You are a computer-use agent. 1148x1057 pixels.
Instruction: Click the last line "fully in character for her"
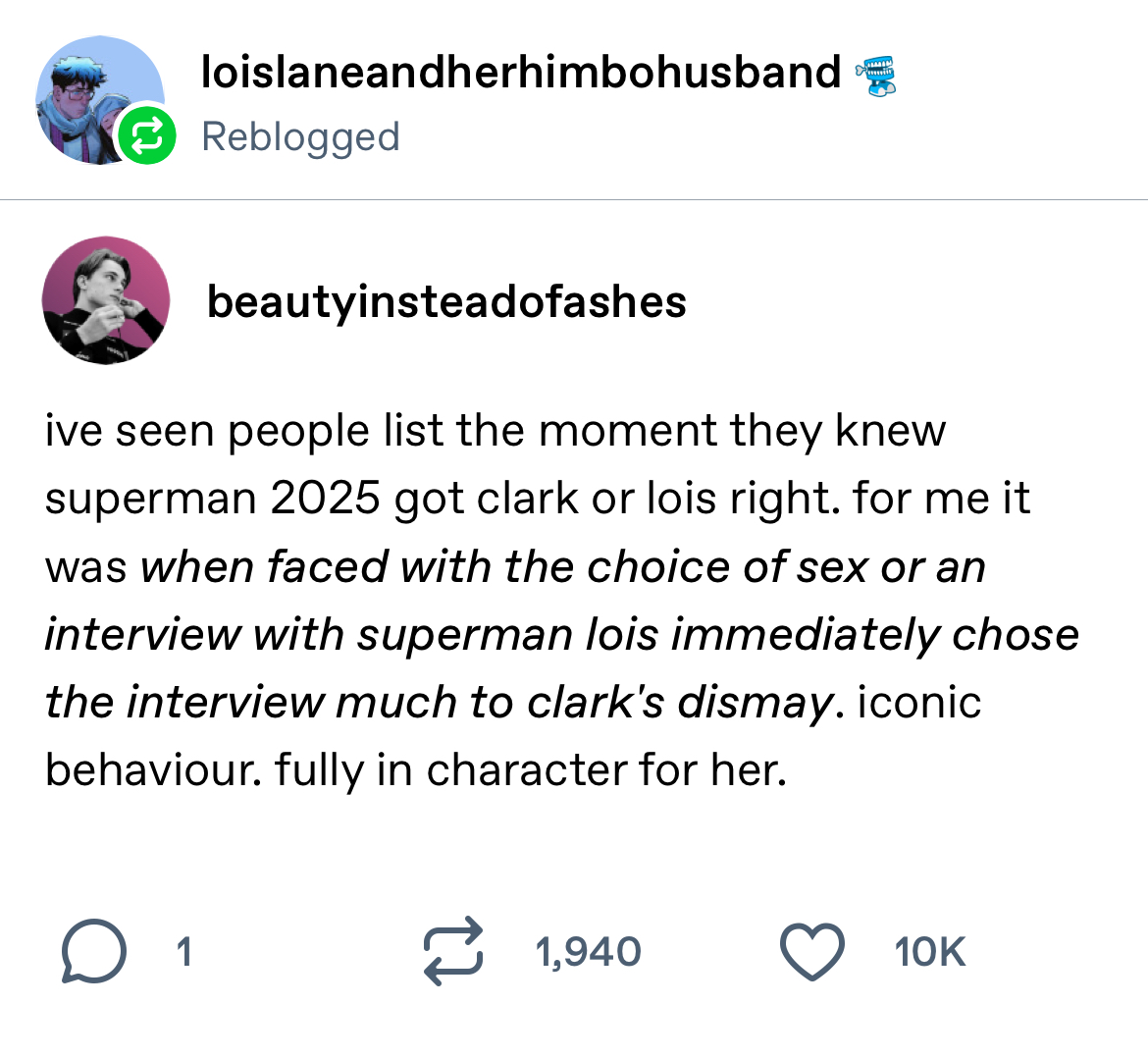[x=530, y=769]
